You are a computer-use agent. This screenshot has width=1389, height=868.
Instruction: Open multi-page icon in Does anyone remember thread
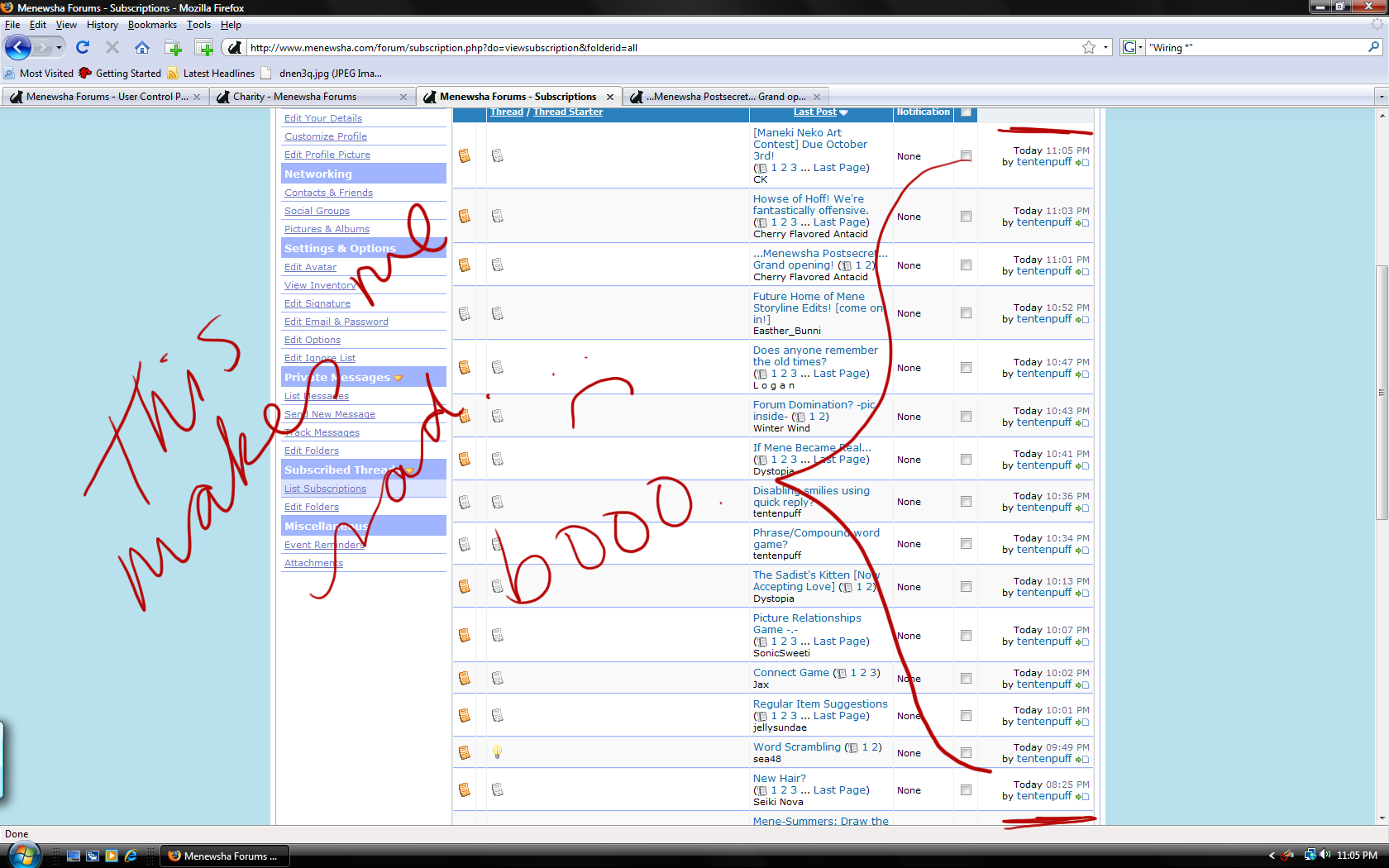(761, 374)
